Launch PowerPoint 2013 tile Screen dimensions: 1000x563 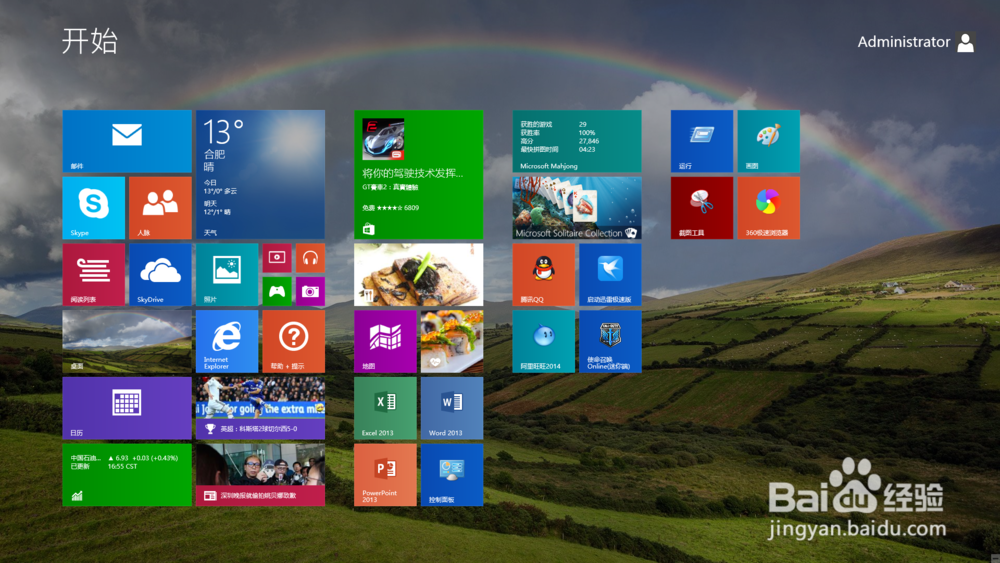(385, 475)
